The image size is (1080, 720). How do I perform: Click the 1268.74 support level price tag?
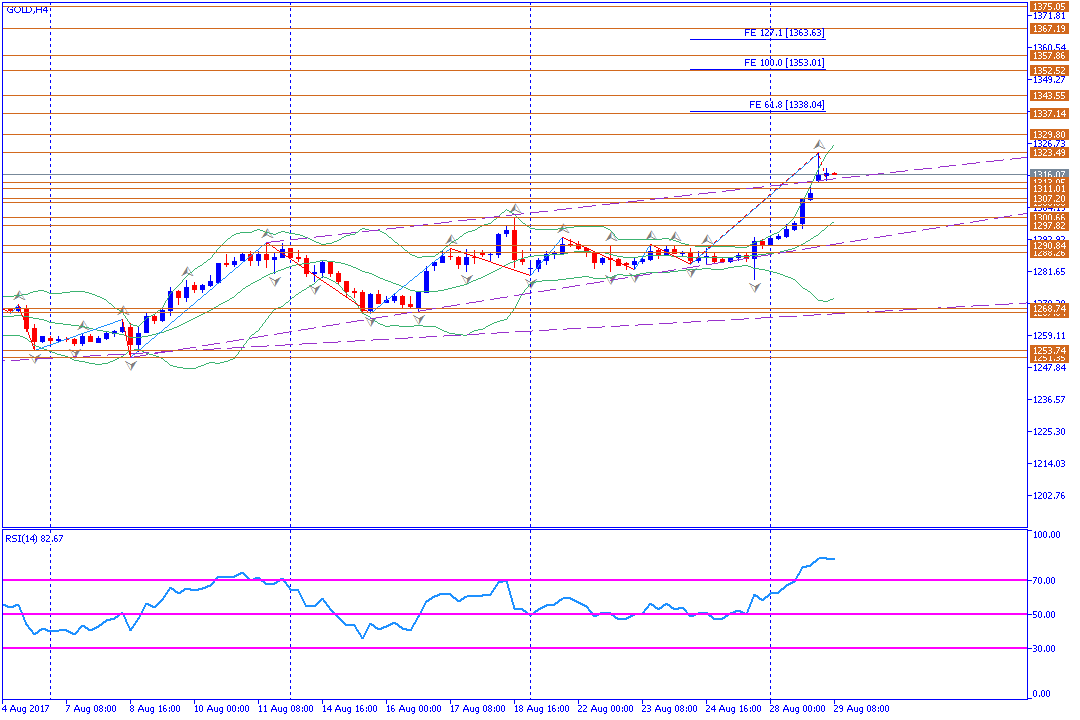coord(1048,310)
